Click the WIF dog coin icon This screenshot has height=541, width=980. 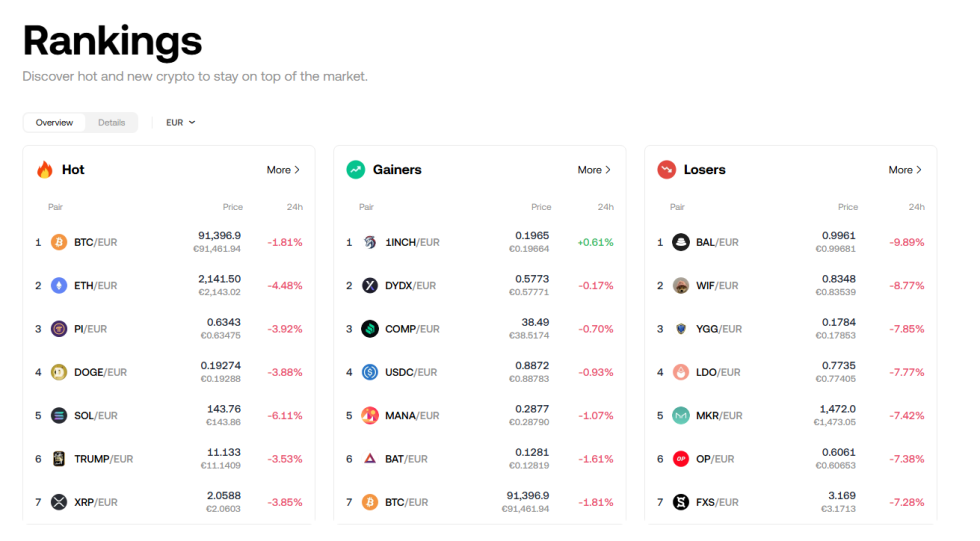[x=681, y=286]
